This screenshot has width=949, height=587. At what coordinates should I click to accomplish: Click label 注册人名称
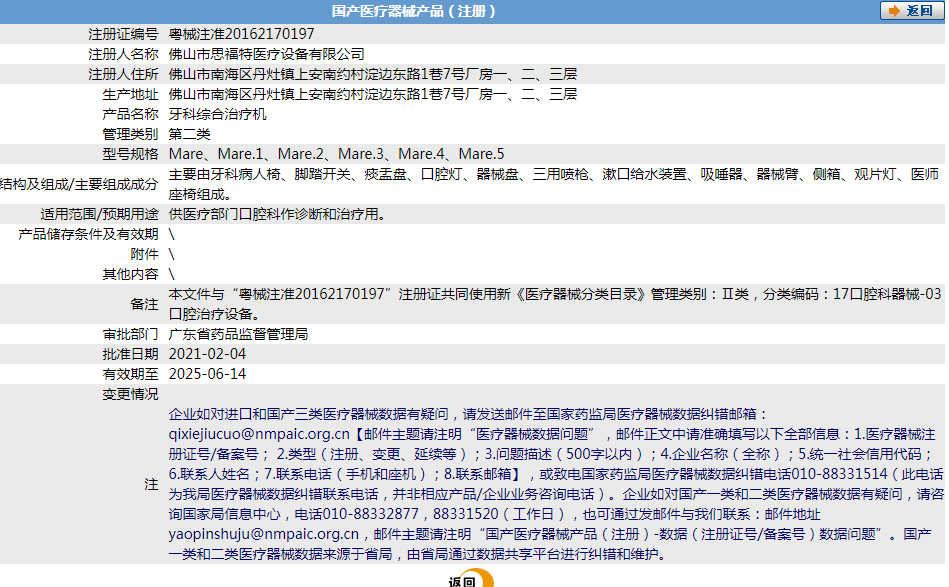123,54
